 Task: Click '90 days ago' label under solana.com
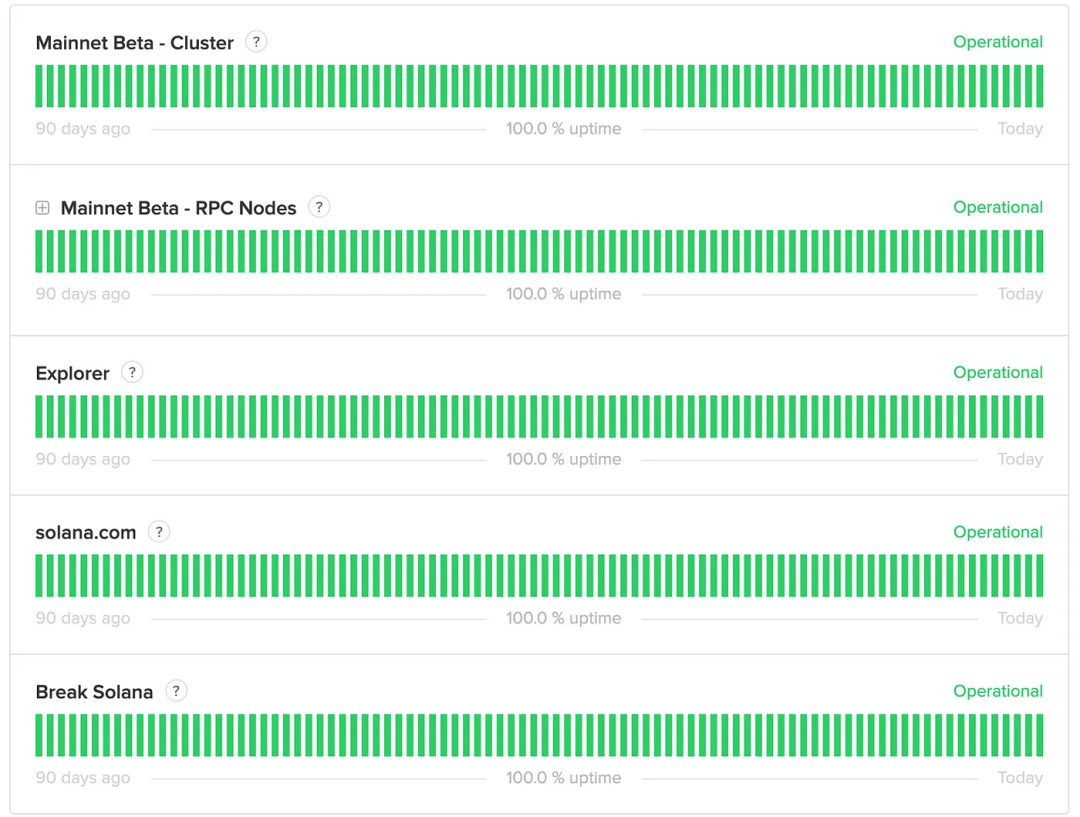[83, 619]
